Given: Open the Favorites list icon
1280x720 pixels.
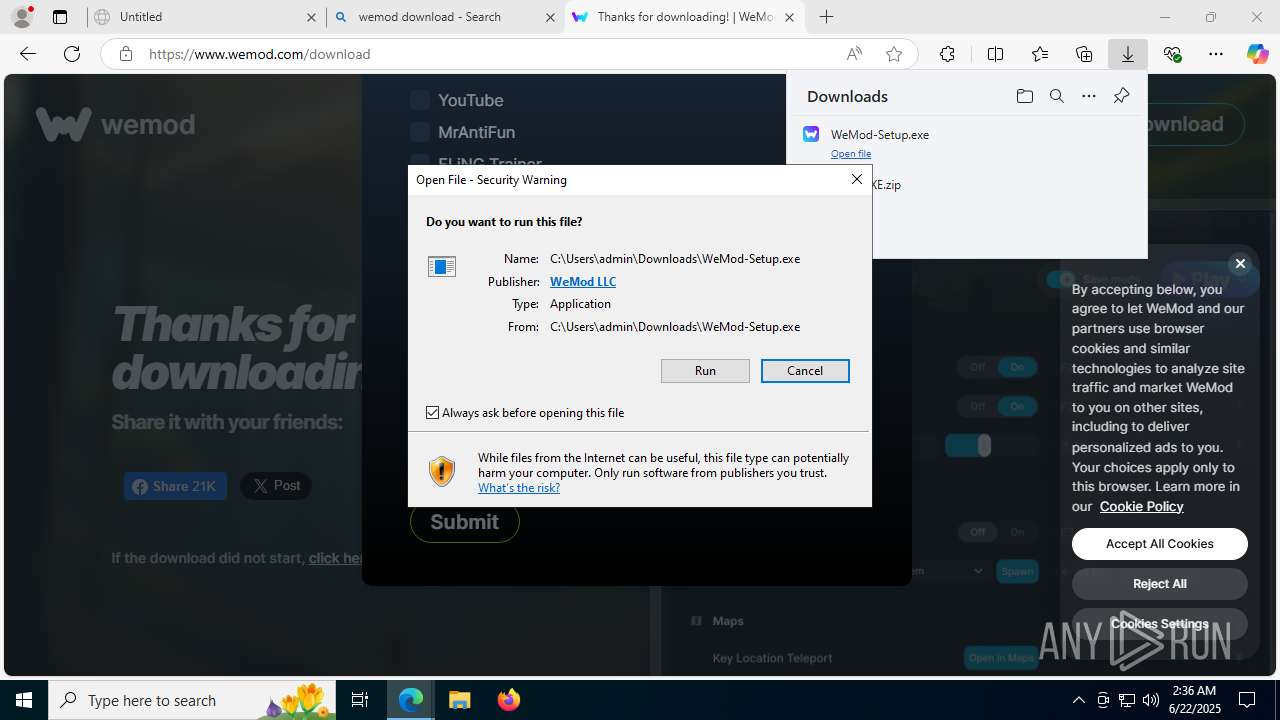Looking at the screenshot, I should pos(1040,54).
